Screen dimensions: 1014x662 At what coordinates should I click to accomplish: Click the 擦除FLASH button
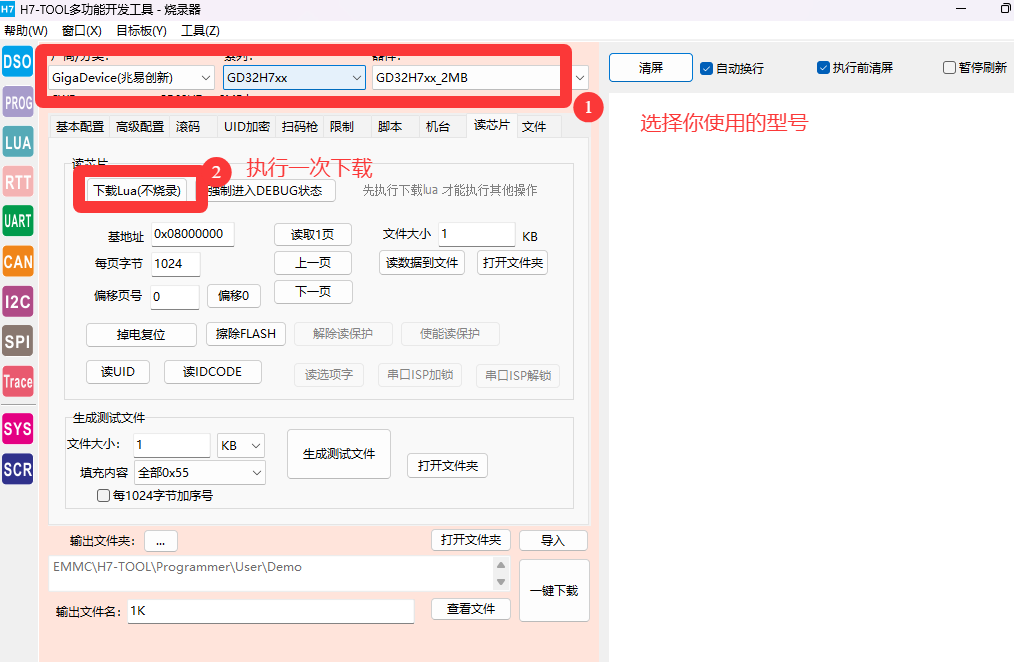246,334
